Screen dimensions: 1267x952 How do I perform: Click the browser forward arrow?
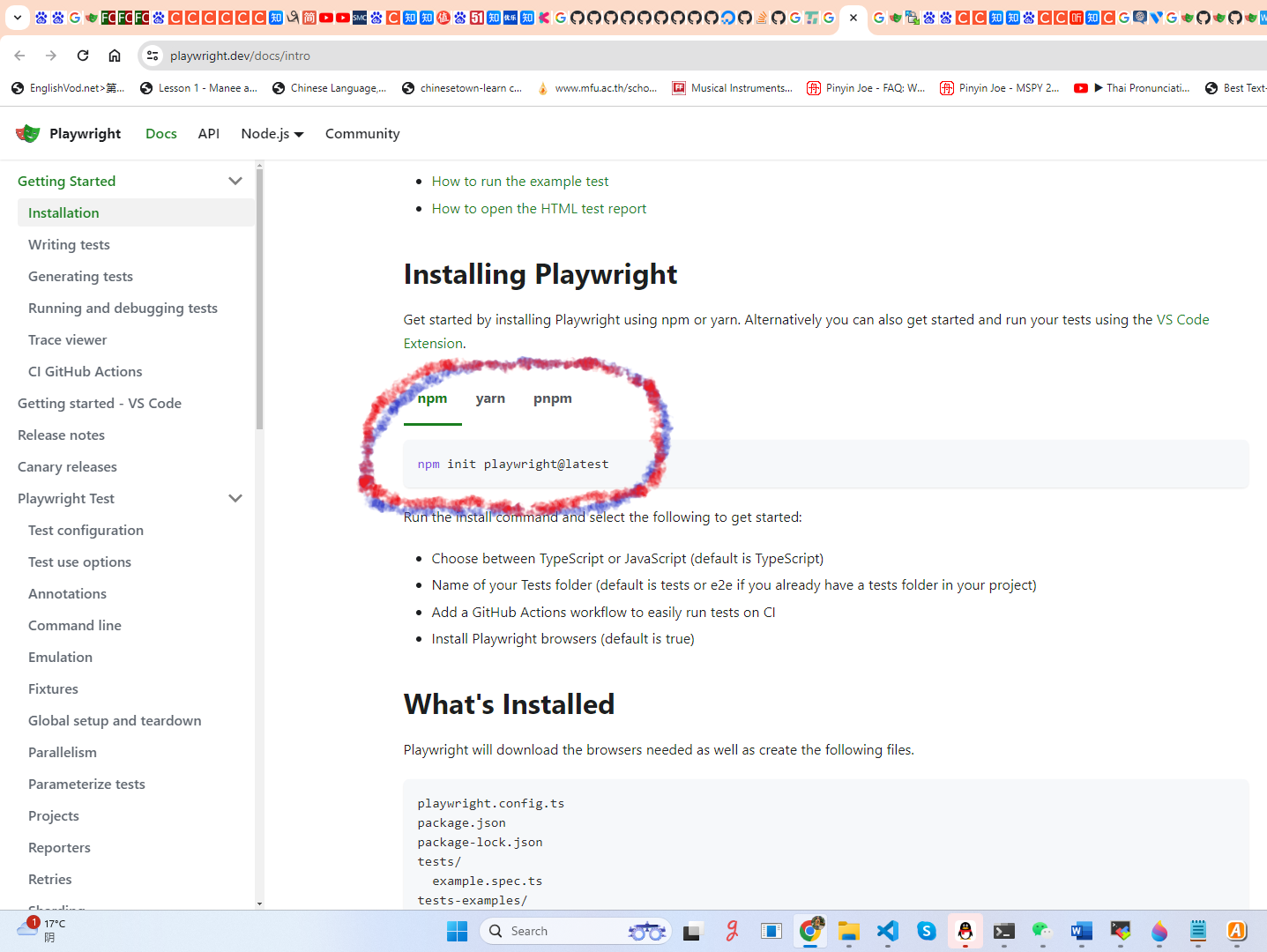point(51,56)
